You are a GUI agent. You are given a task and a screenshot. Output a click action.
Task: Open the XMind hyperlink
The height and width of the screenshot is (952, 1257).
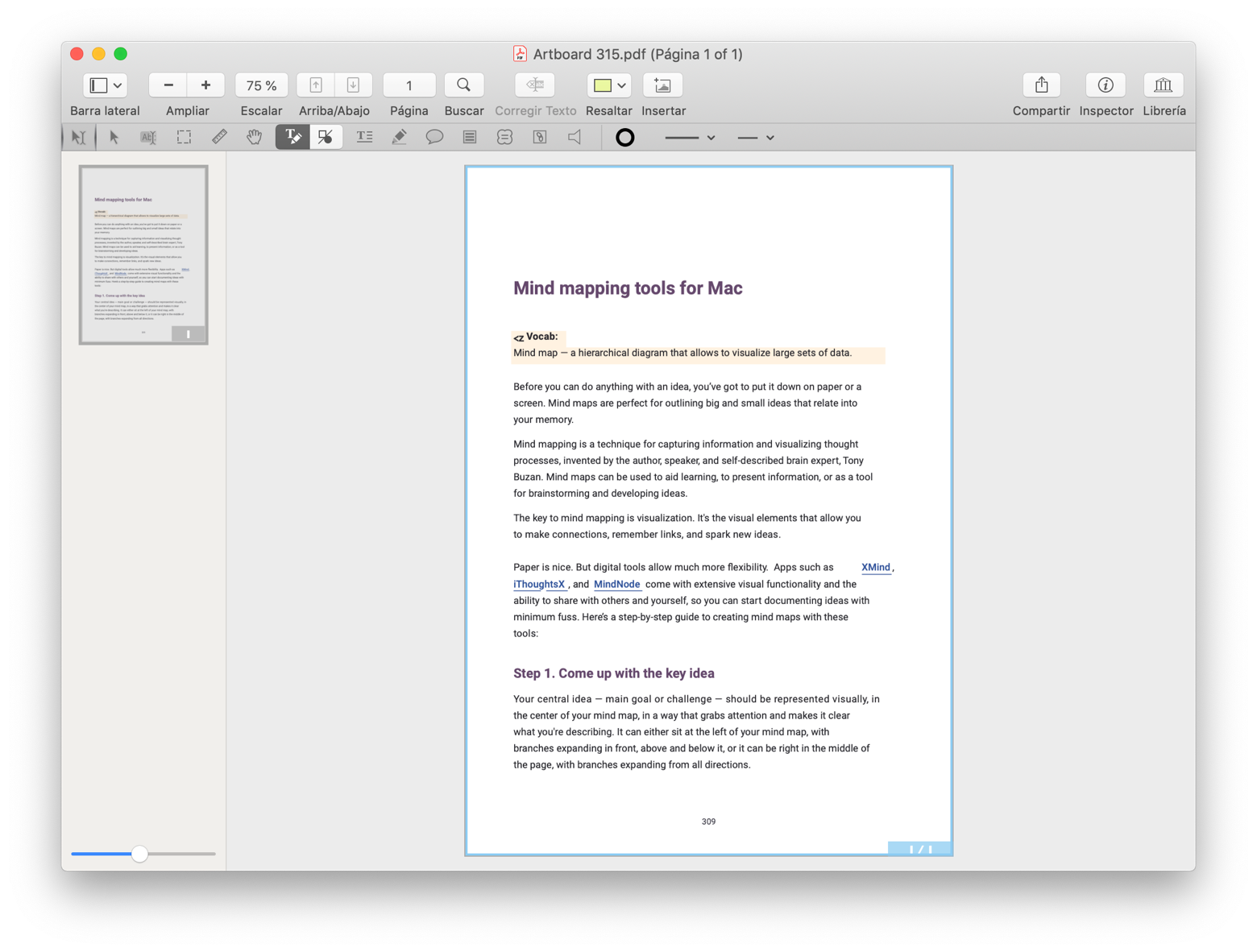[x=875, y=567]
